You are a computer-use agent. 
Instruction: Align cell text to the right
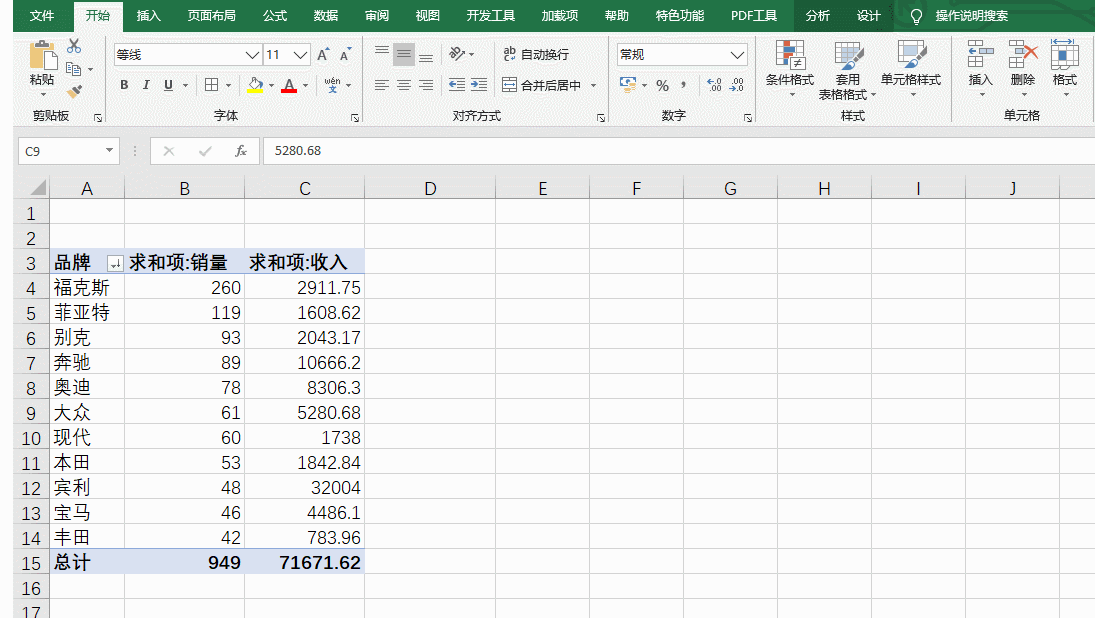point(426,85)
